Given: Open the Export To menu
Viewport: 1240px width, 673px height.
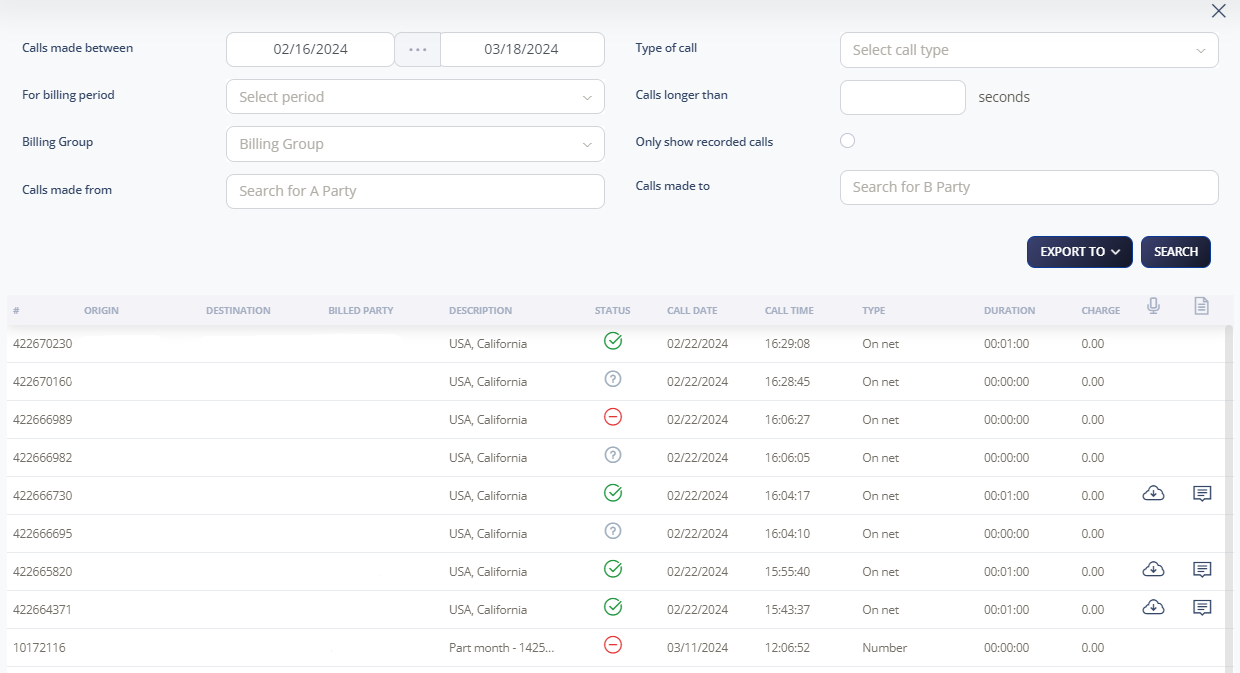Looking at the screenshot, I should coord(1079,252).
